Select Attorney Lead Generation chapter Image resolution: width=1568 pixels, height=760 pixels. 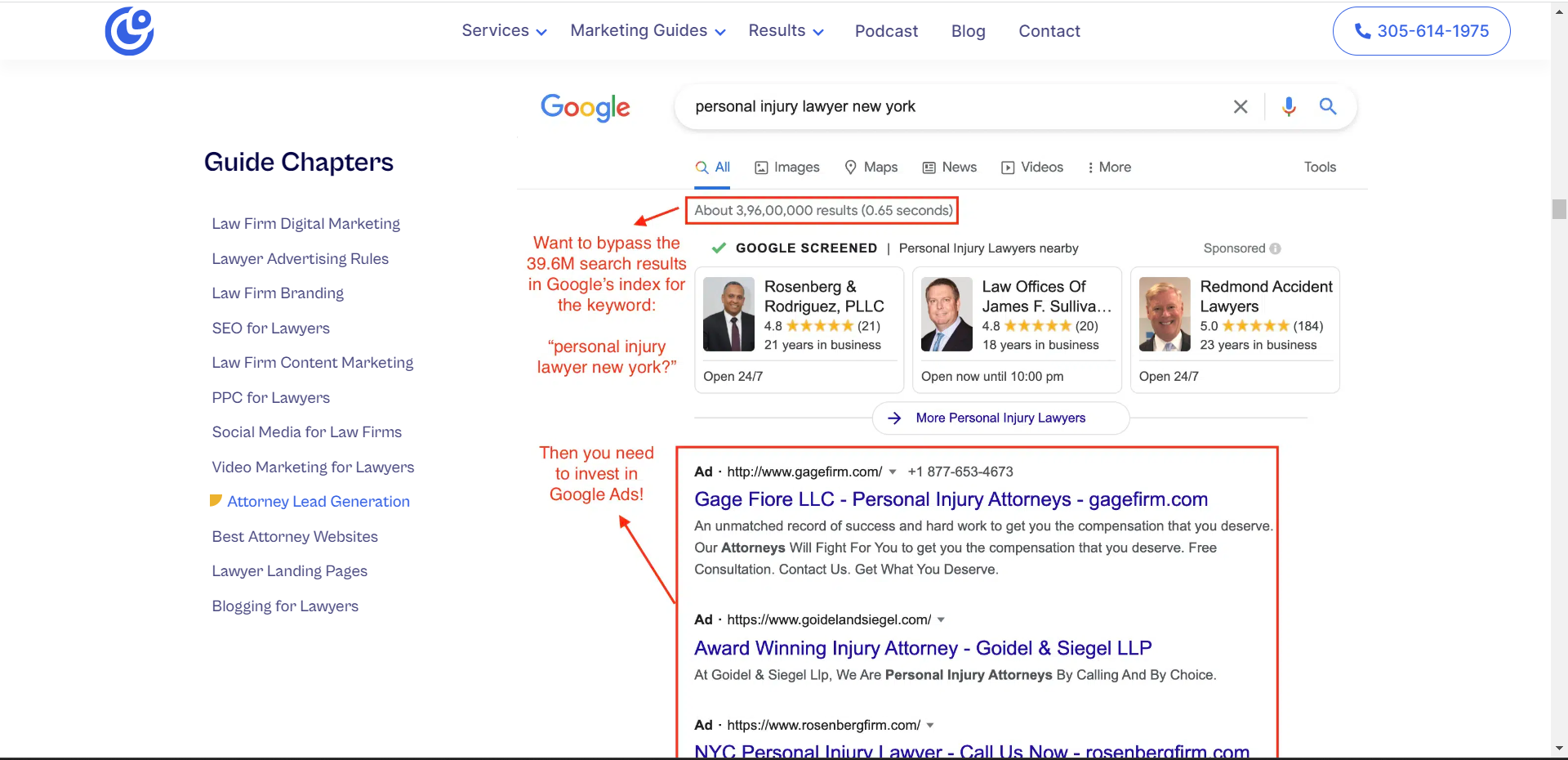coord(318,502)
